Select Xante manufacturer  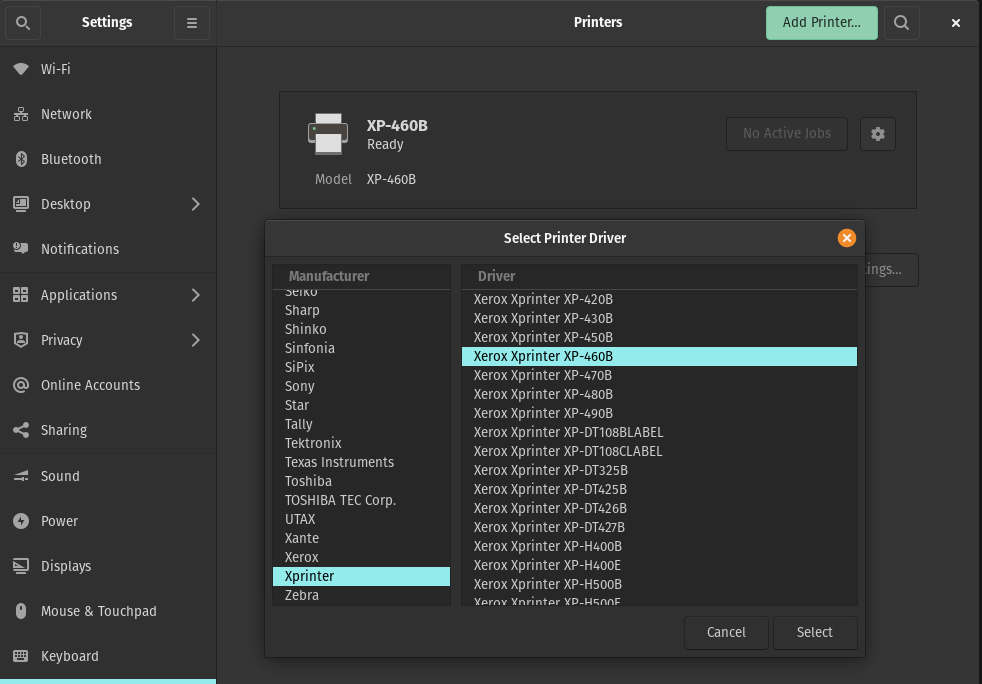pyautogui.click(x=361, y=539)
